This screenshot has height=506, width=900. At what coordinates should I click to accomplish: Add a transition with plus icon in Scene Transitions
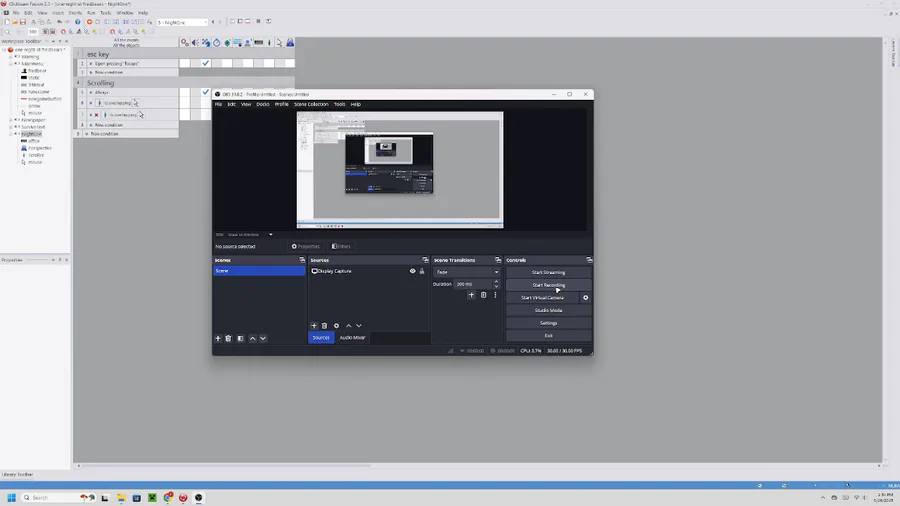coord(471,295)
